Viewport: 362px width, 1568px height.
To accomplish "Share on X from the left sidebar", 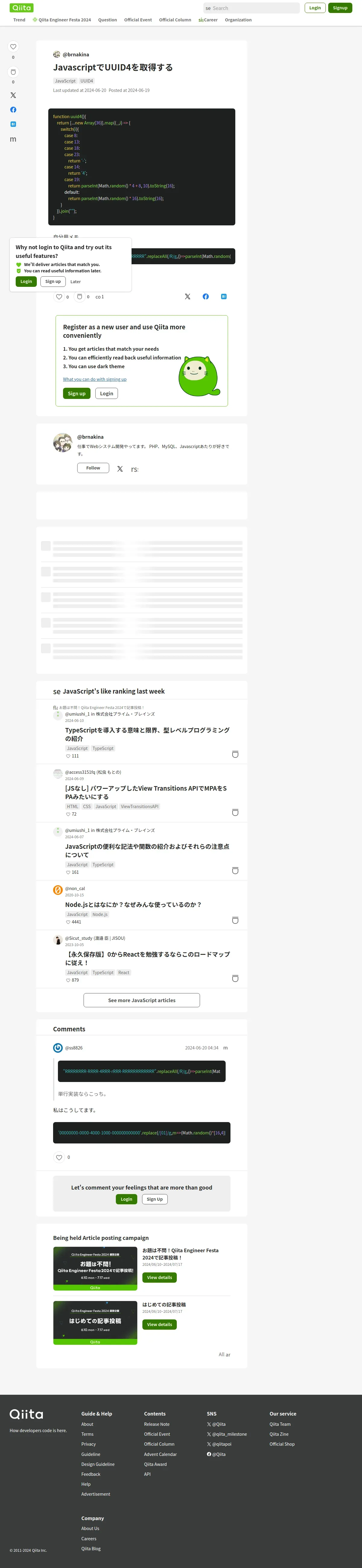I will pyautogui.click(x=13, y=96).
